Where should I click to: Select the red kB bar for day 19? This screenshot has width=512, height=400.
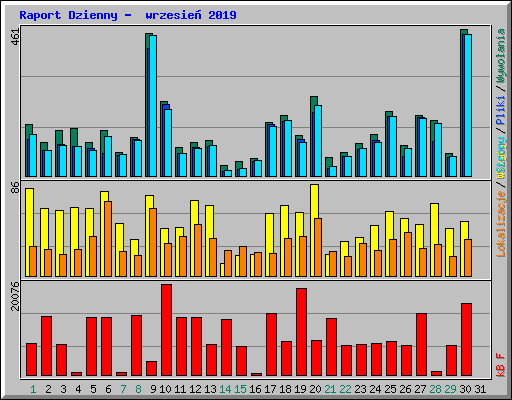pyautogui.click(x=301, y=332)
